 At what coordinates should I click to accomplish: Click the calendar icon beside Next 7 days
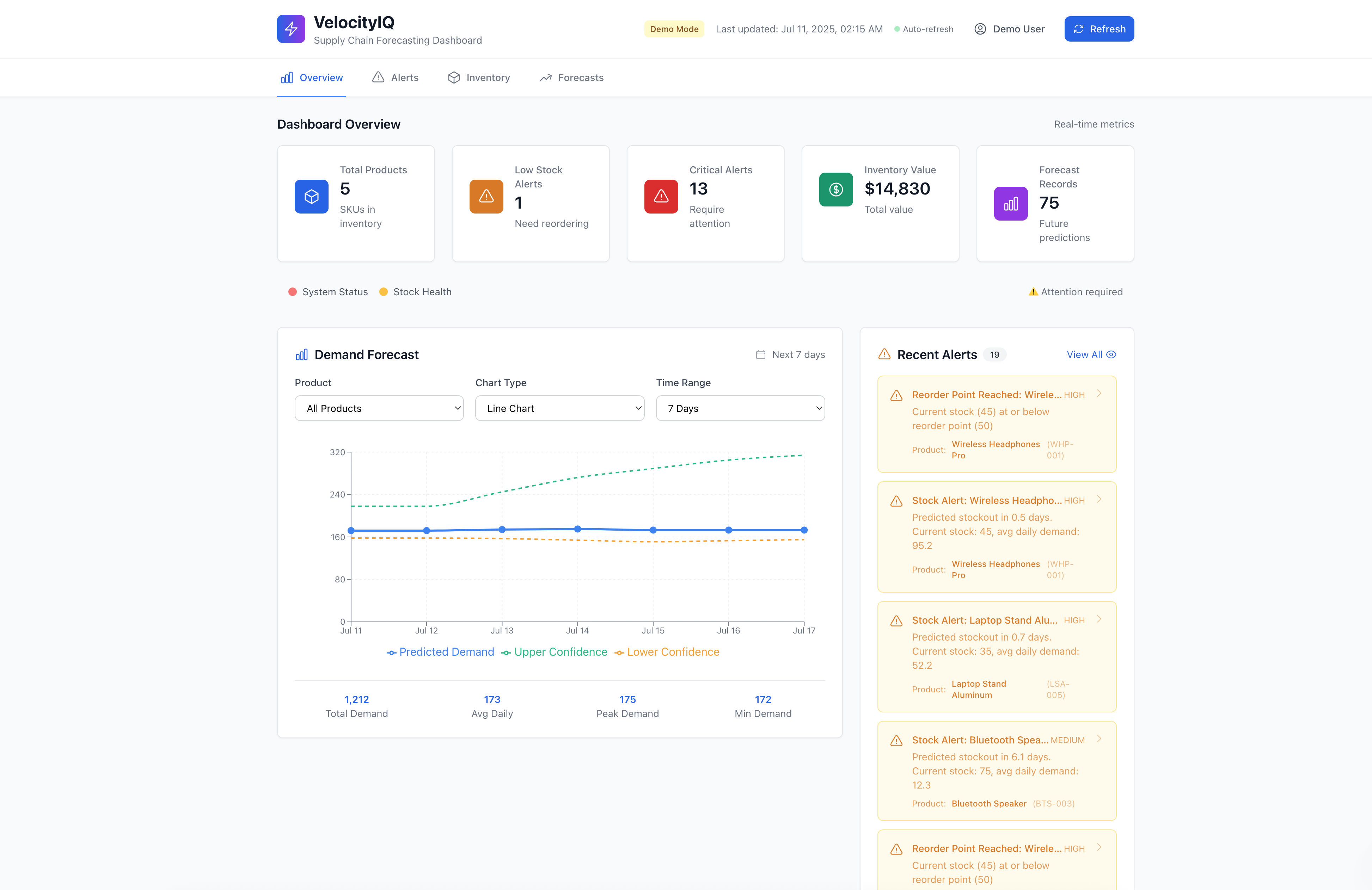760,355
